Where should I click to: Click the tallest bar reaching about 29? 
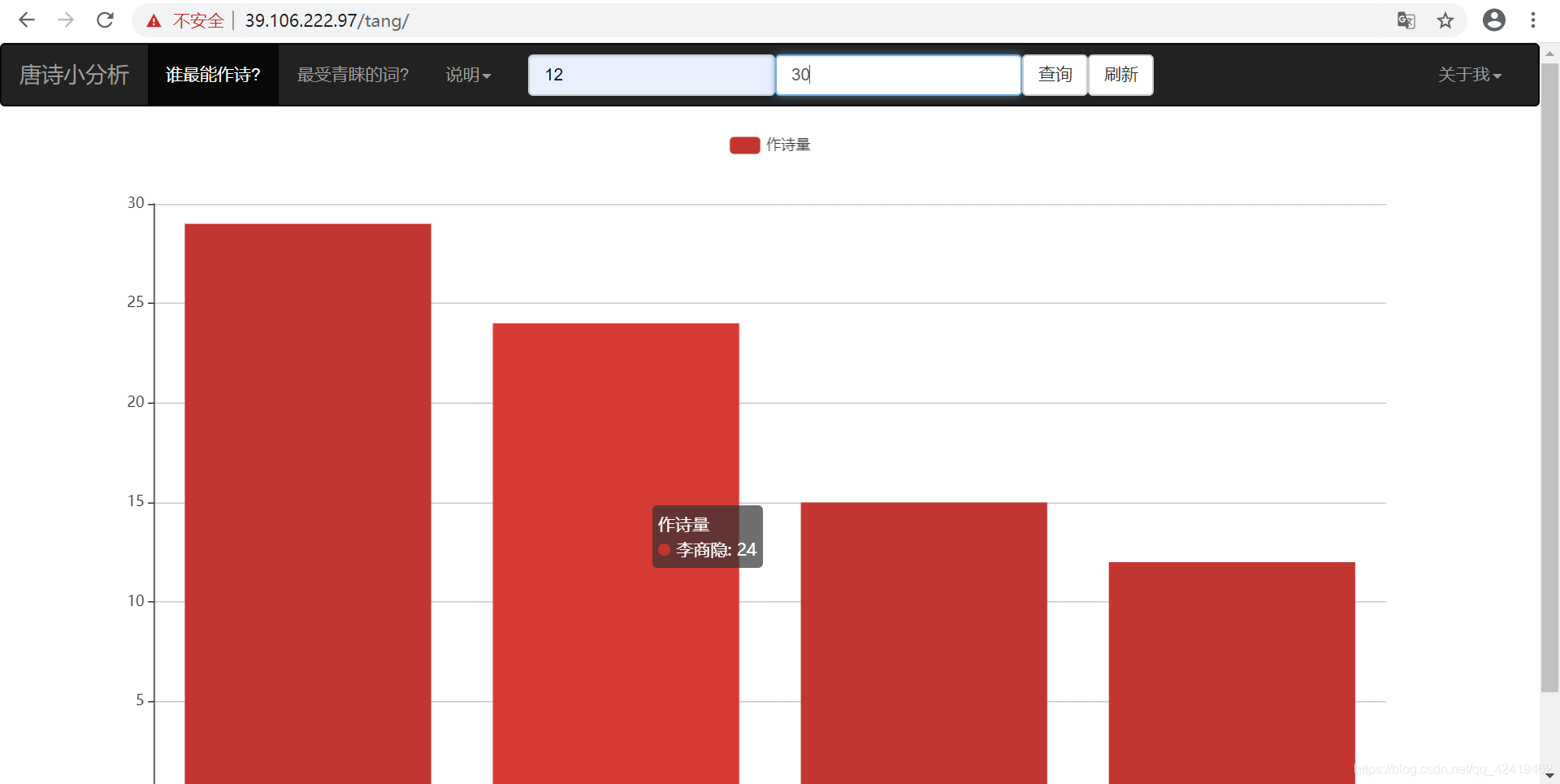pyautogui.click(x=308, y=504)
